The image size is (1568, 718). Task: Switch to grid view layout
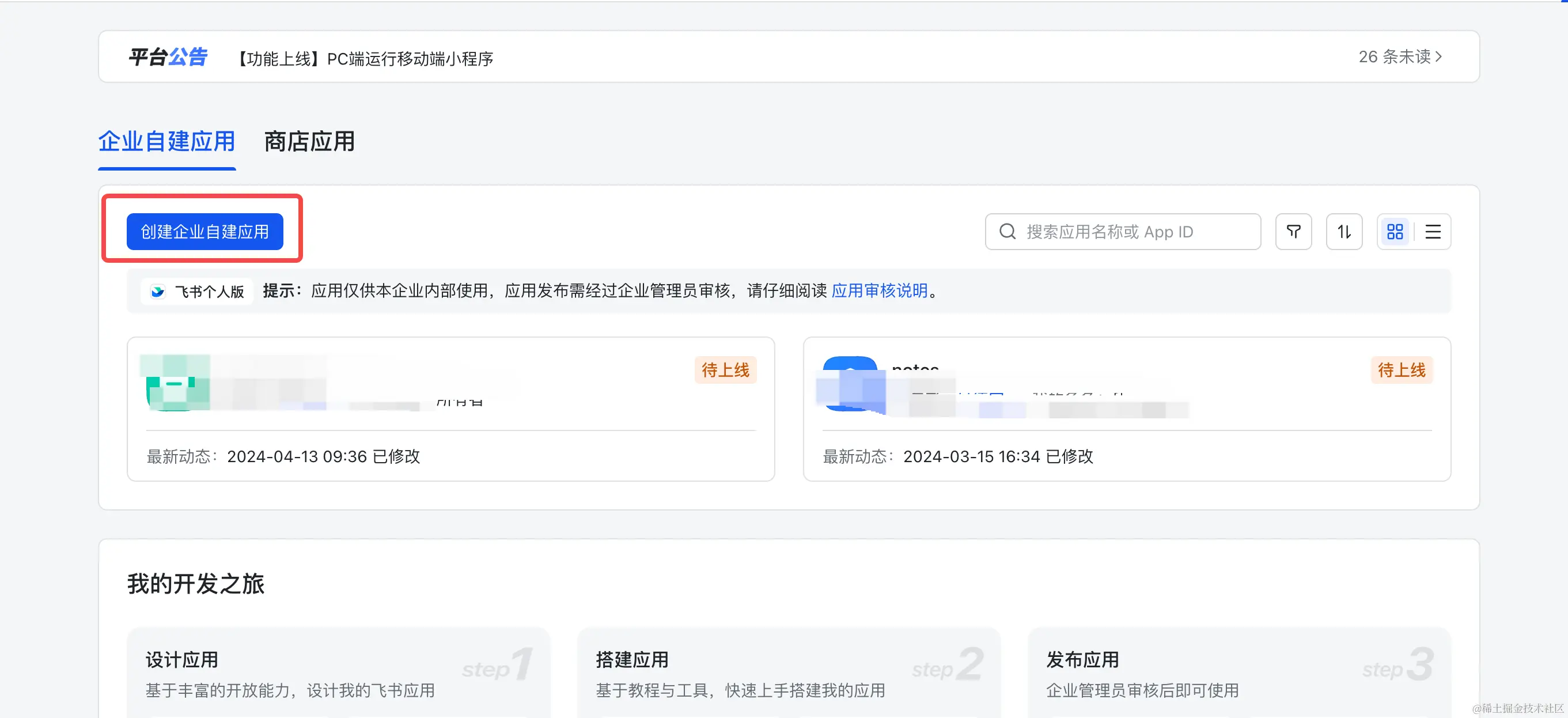click(x=1395, y=232)
